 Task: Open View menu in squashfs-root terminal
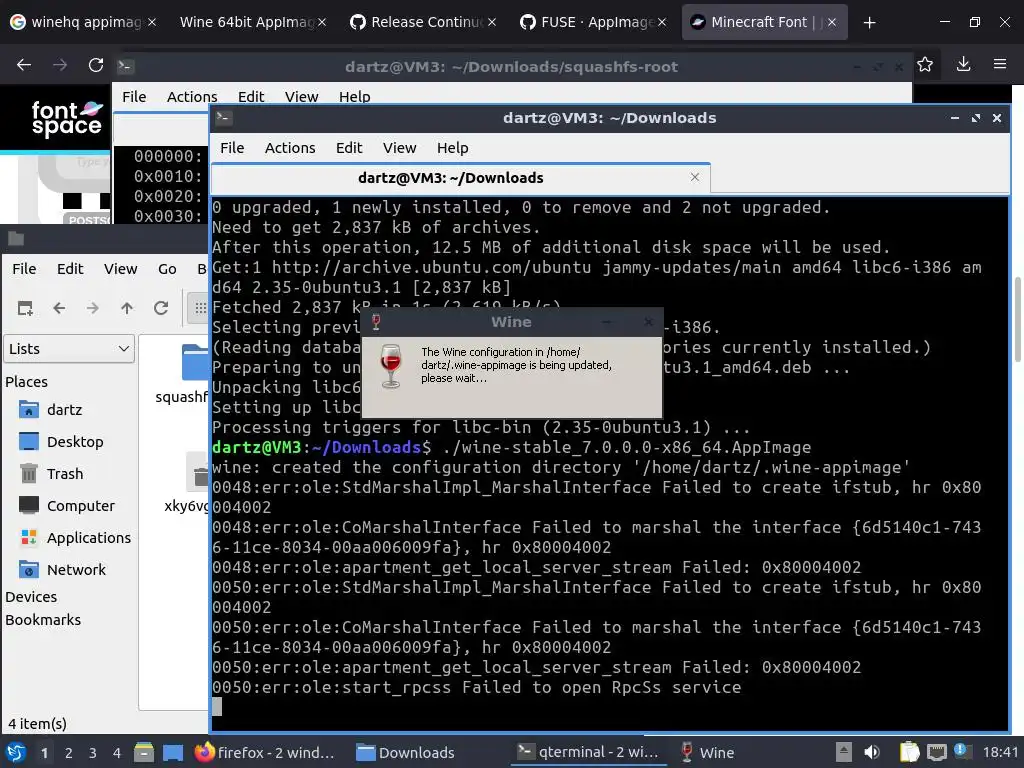point(301,97)
